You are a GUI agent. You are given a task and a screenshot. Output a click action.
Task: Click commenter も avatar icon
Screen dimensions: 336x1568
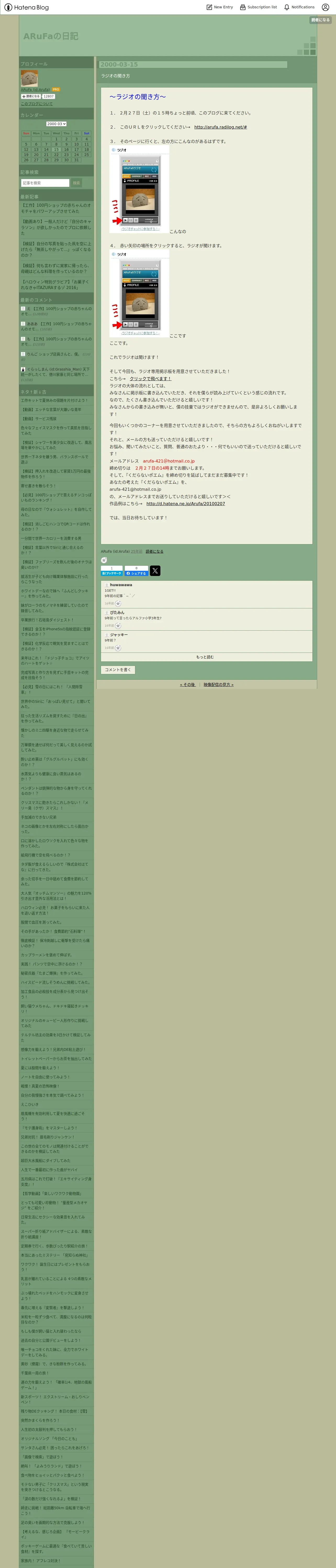(23, 339)
